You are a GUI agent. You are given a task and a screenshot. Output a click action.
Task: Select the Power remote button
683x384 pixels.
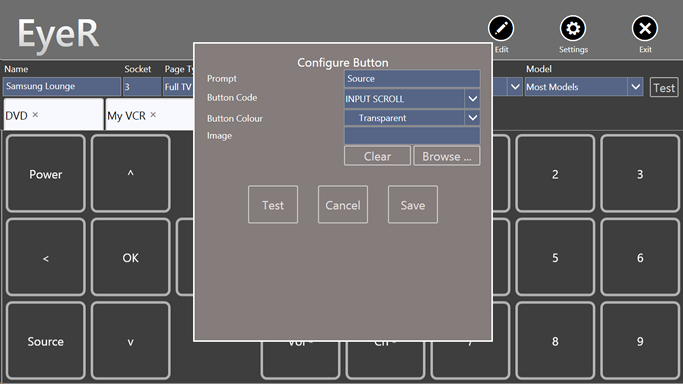click(x=46, y=174)
